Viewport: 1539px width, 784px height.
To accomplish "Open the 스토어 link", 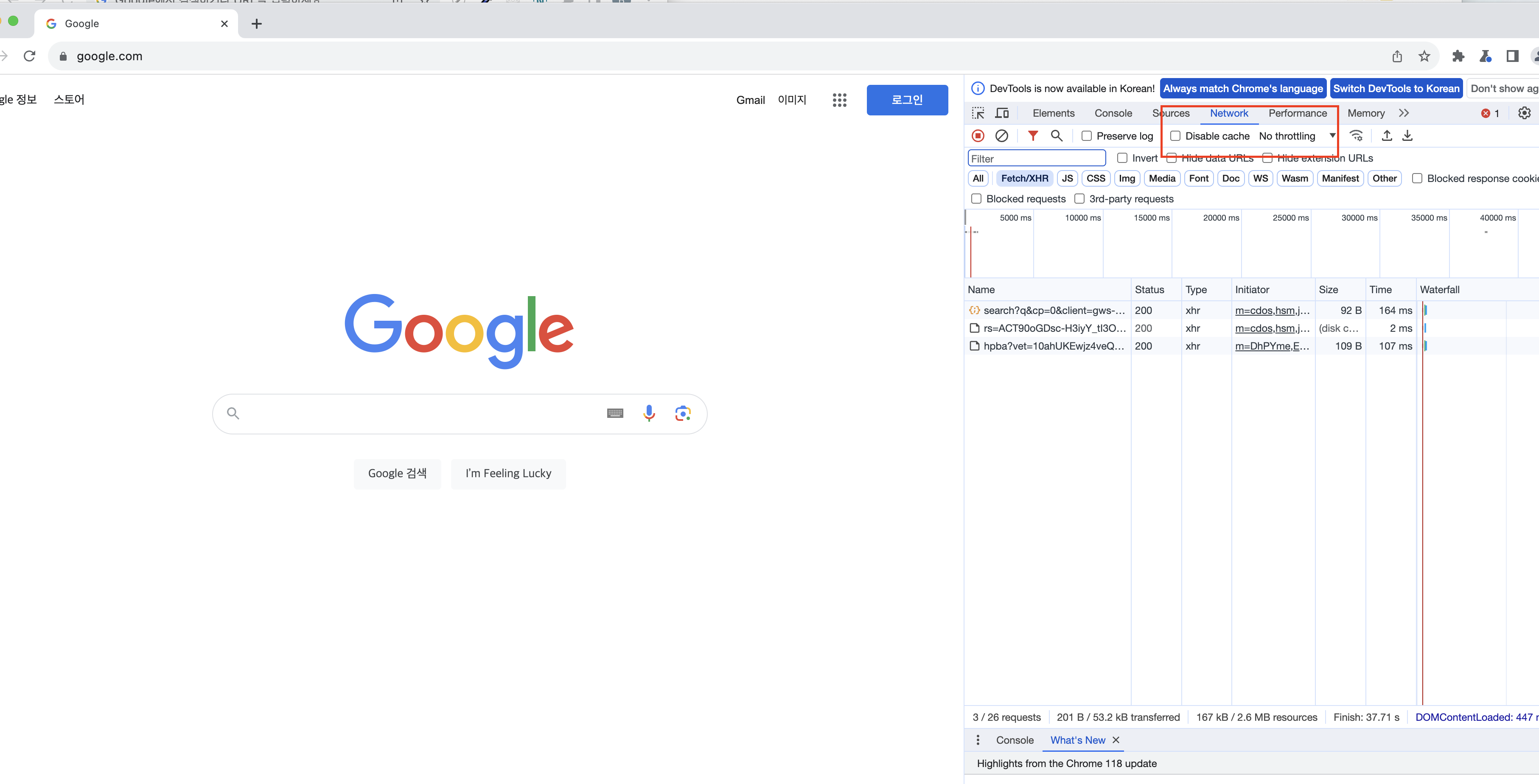I will (69, 100).
